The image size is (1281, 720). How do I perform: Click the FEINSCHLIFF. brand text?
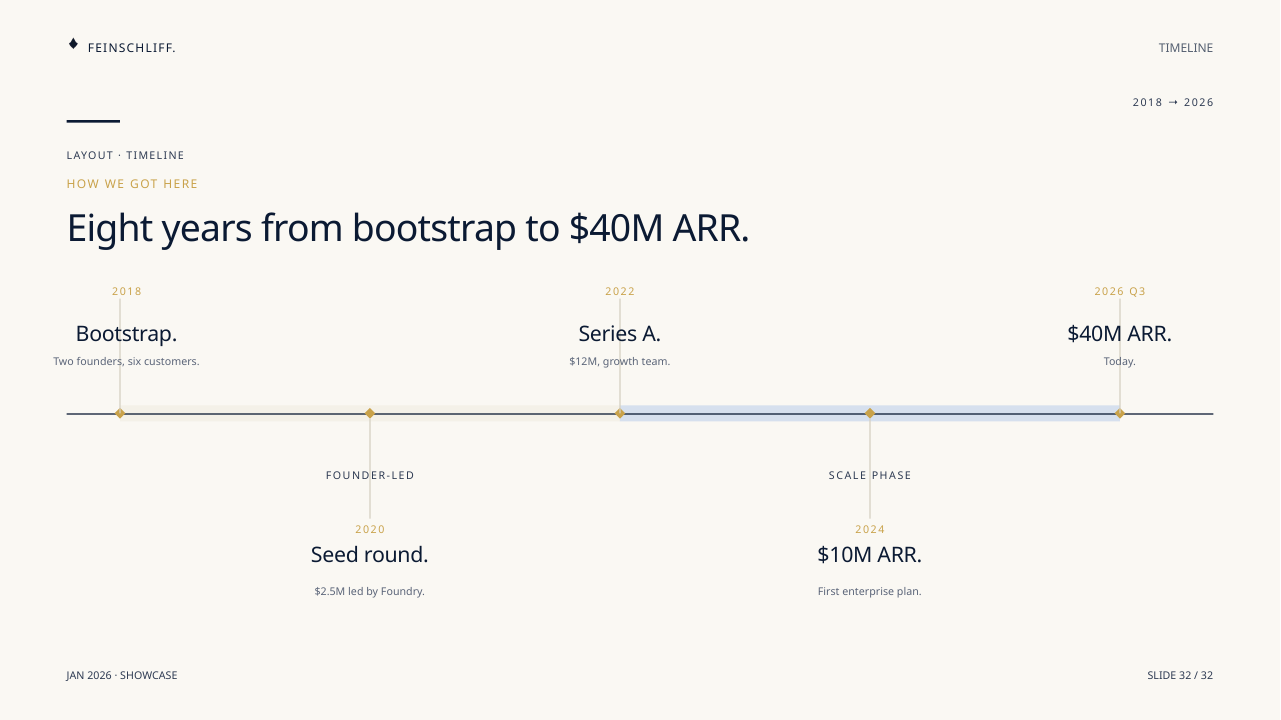pos(131,48)
